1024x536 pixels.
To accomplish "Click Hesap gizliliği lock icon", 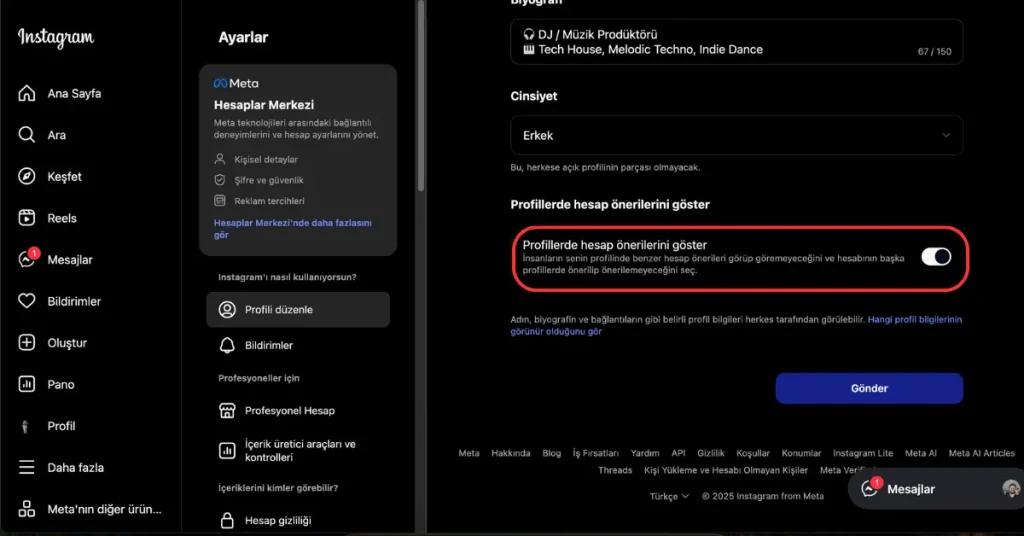I will [227, 520].
